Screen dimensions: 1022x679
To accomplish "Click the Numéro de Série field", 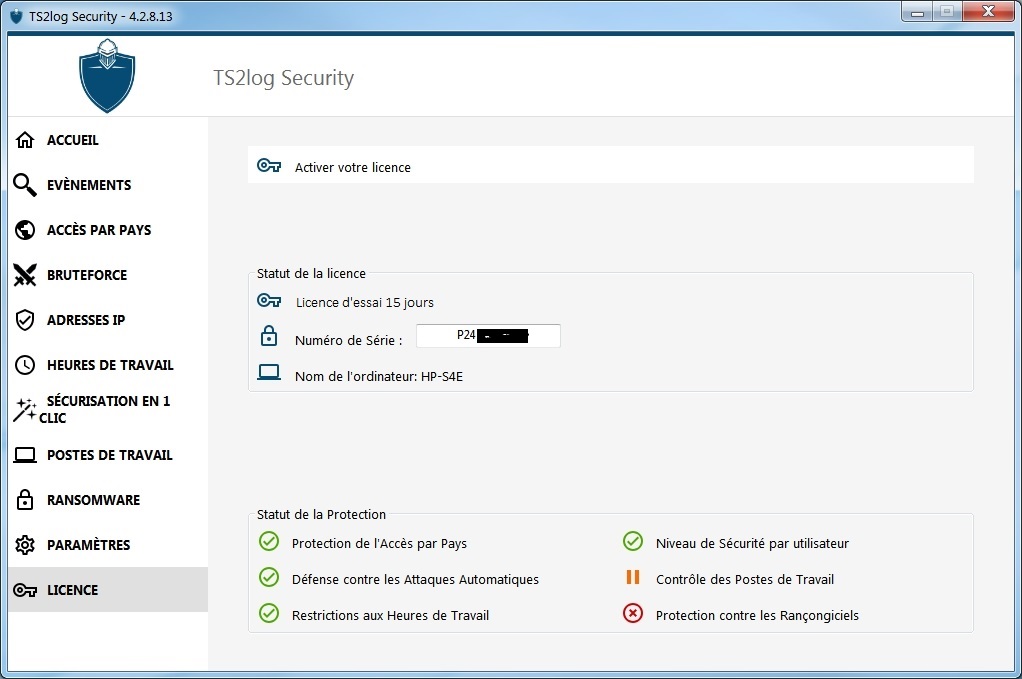I will pyautogui.click(x=488, y=336).
